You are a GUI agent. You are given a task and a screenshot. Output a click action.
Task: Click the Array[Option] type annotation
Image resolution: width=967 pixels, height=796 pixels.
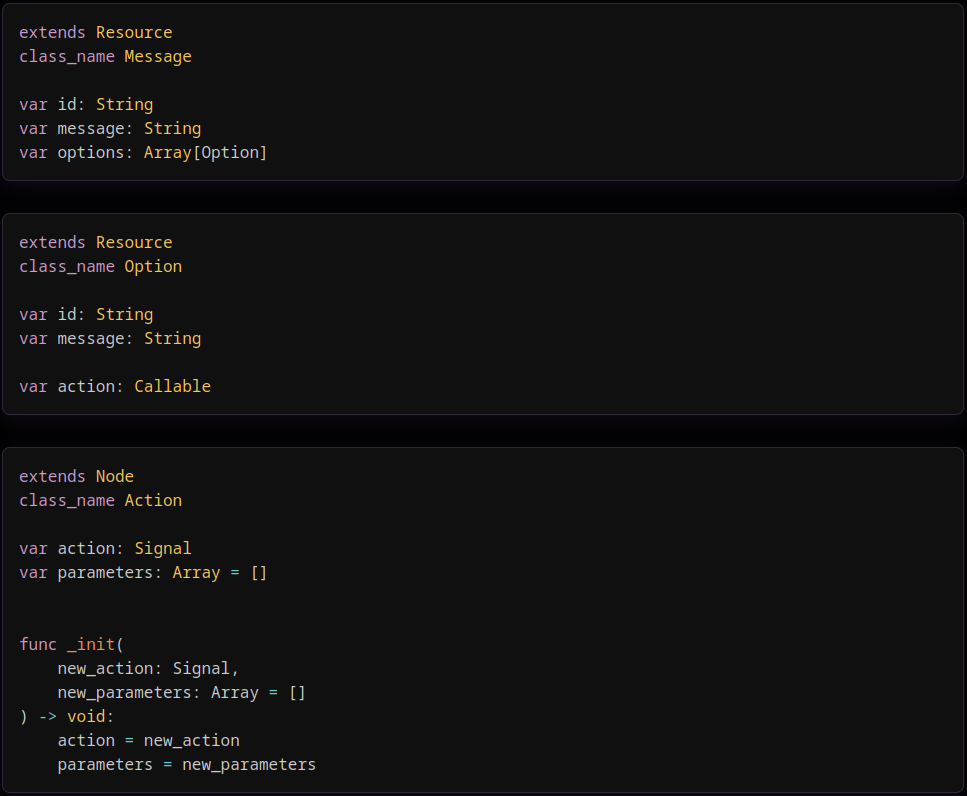click(205, 153)
